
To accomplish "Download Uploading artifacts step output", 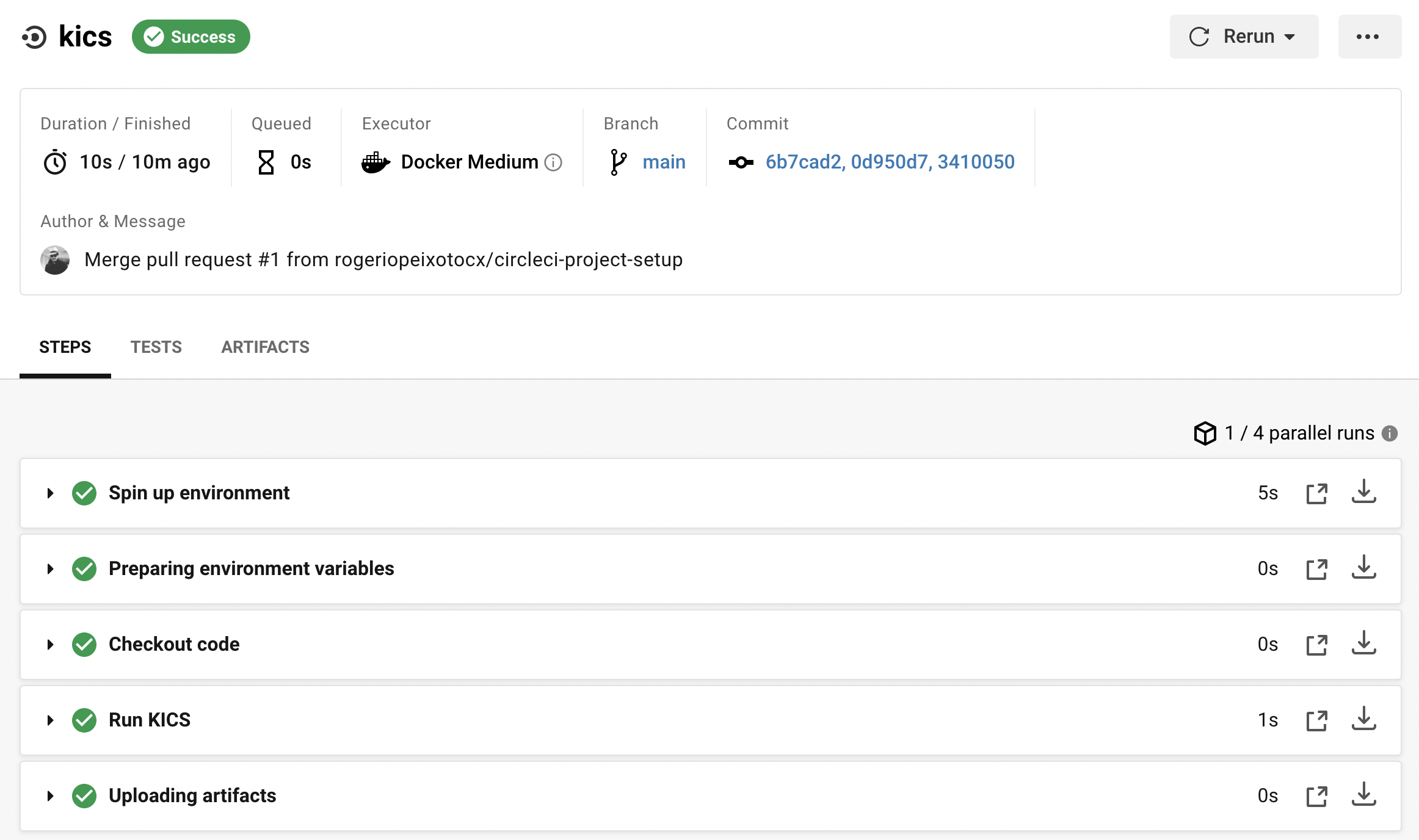I will (x=1363, y=795).
